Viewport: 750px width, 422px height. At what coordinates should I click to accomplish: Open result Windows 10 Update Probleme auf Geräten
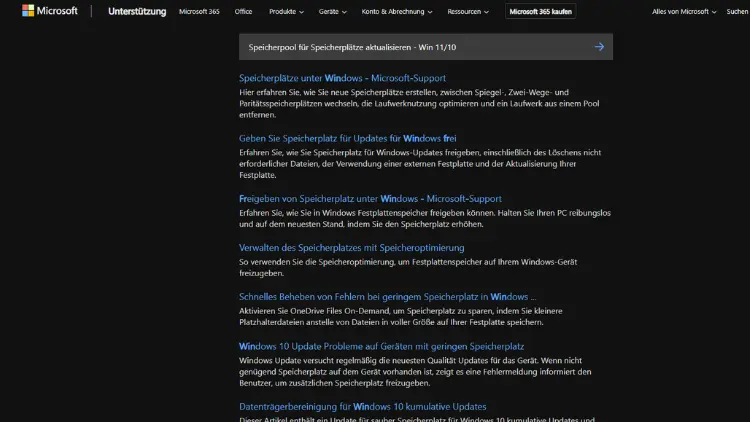click(381, 346)
